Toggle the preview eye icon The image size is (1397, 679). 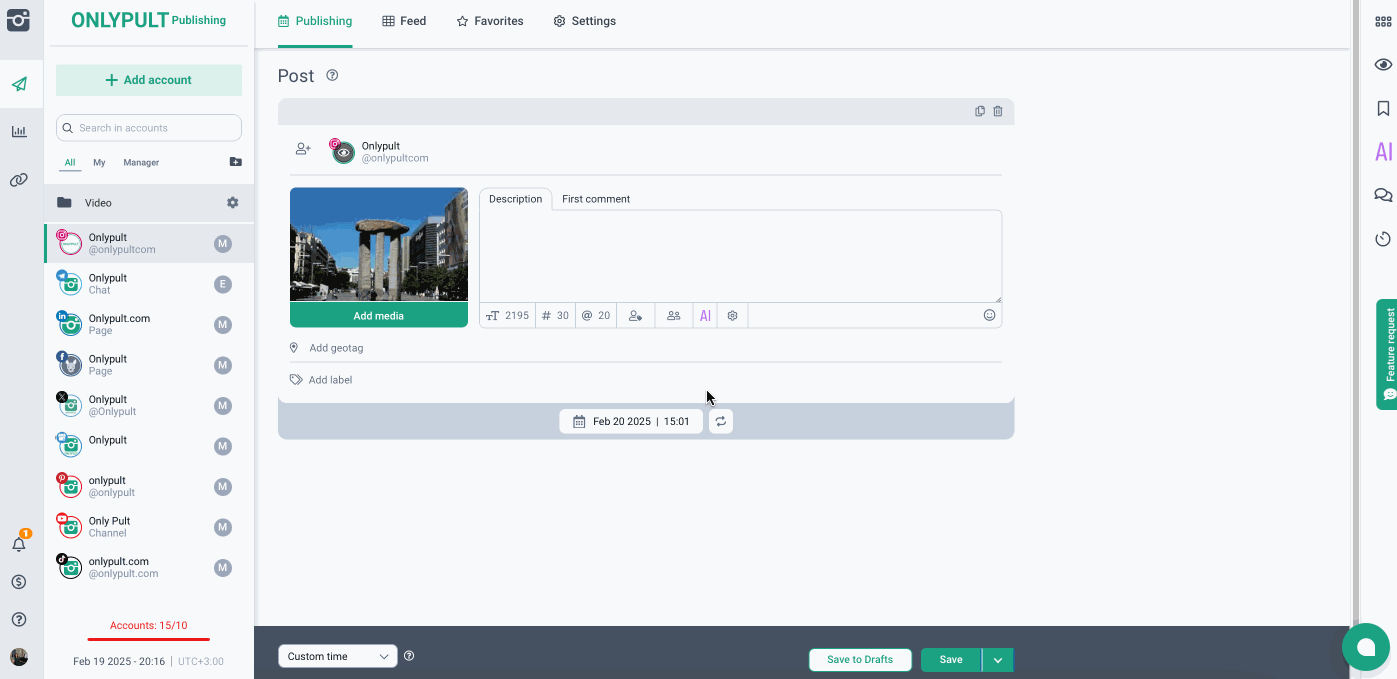(x=1383, y=65)
